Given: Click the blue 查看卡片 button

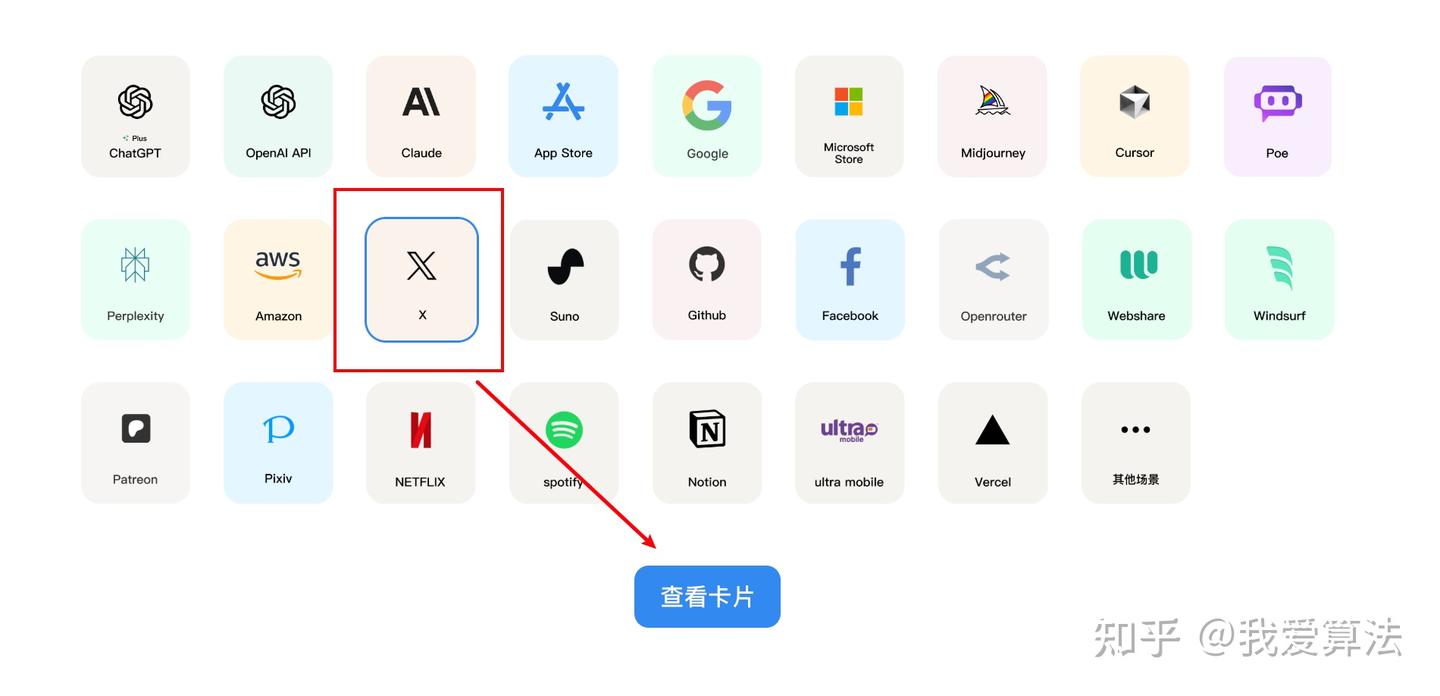Looking at the screenshot, I should pos(707,597).
